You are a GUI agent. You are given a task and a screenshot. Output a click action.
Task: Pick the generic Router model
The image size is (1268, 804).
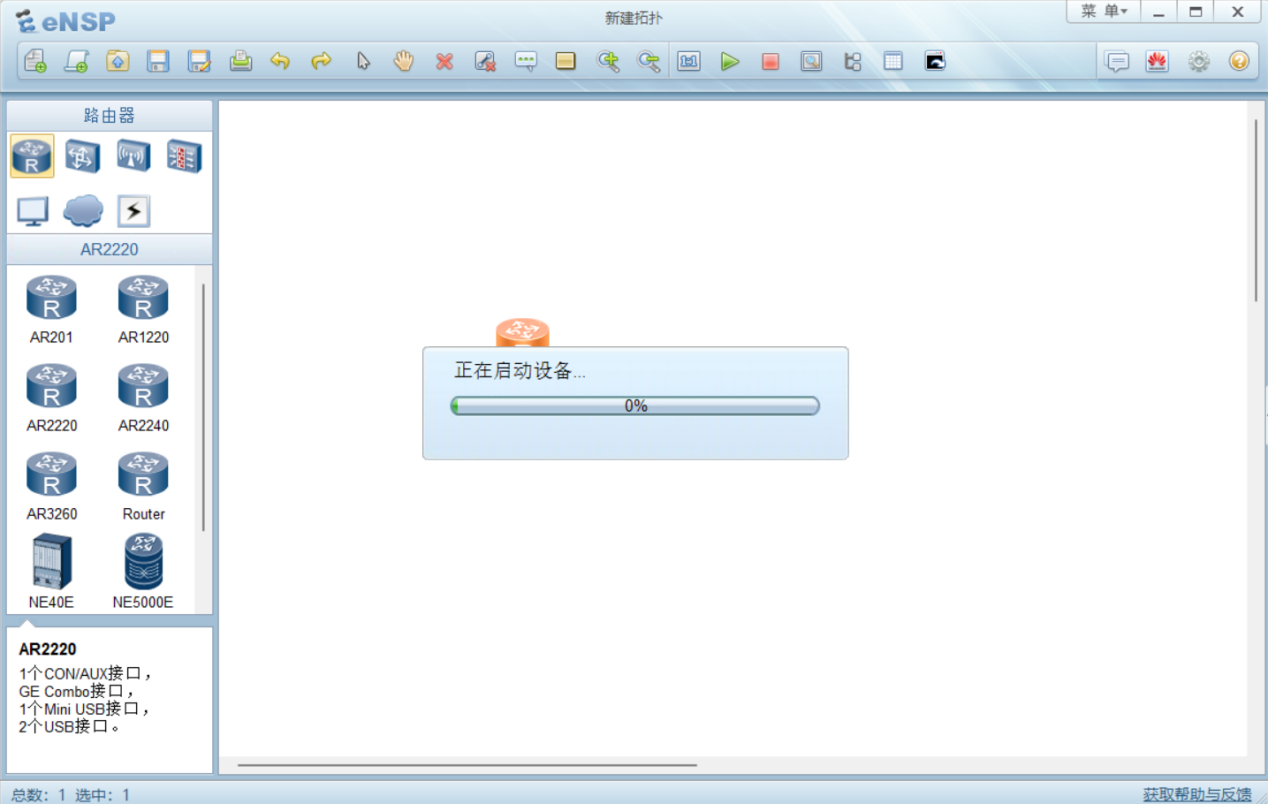click(143, 487)
